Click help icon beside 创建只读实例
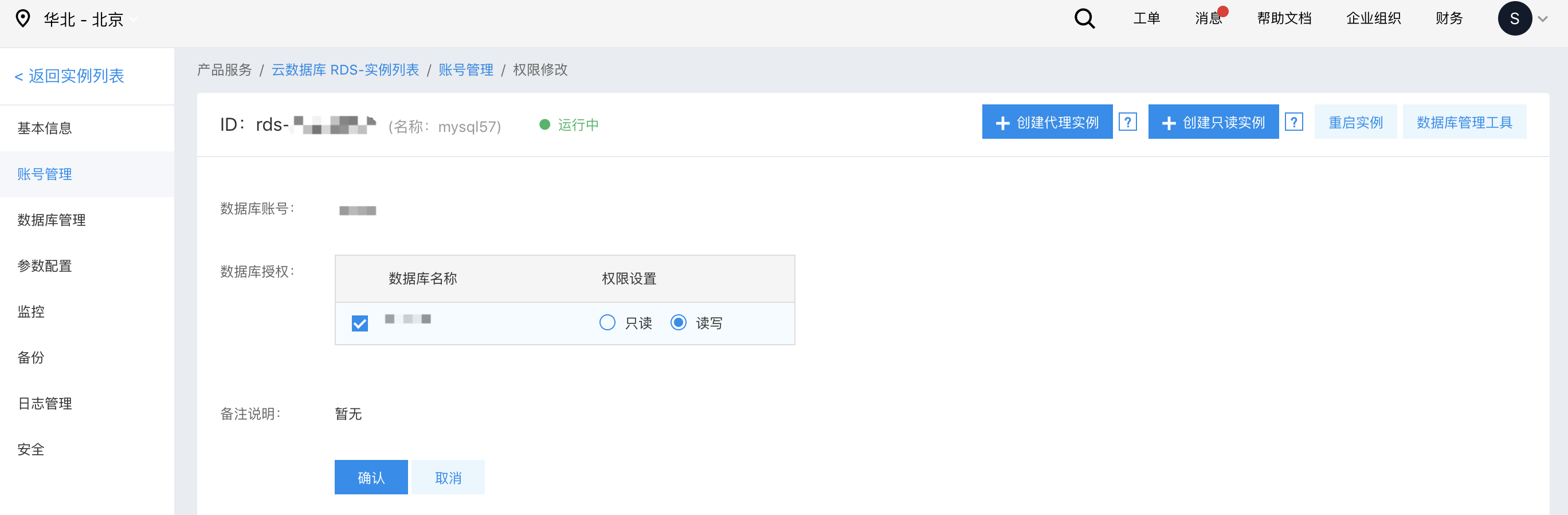1568x515 pixels. pos(1293,122)
